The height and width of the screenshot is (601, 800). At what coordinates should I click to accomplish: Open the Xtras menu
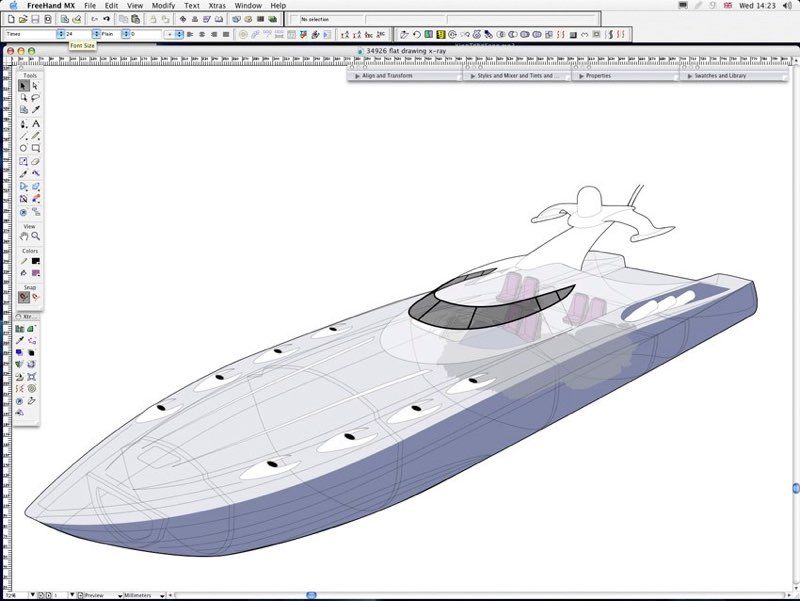click(217, 6)
